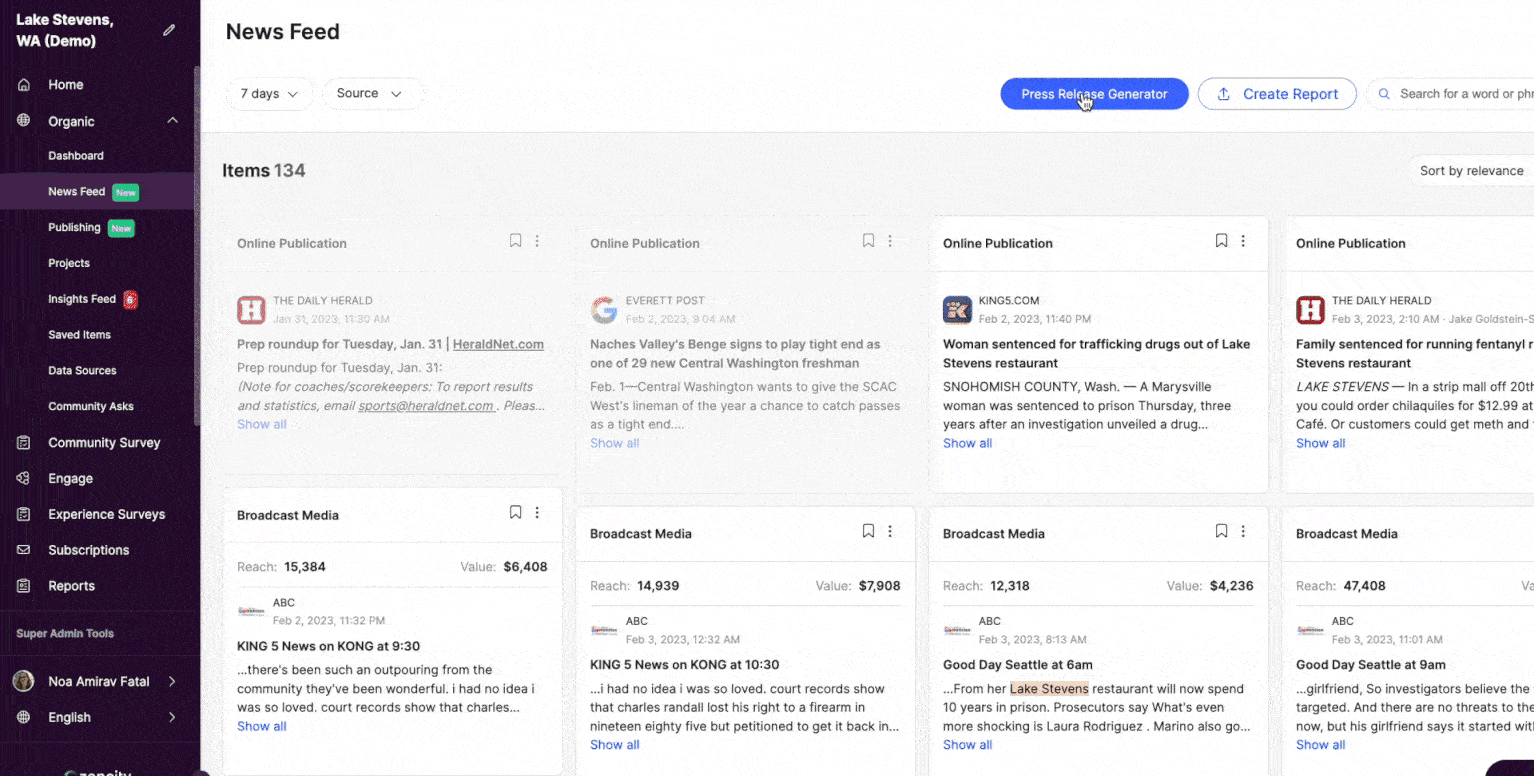Bookmark KING 5 News on KONG at 9:30
This screenshot has width=1534, height=776.
click(515, 513)
